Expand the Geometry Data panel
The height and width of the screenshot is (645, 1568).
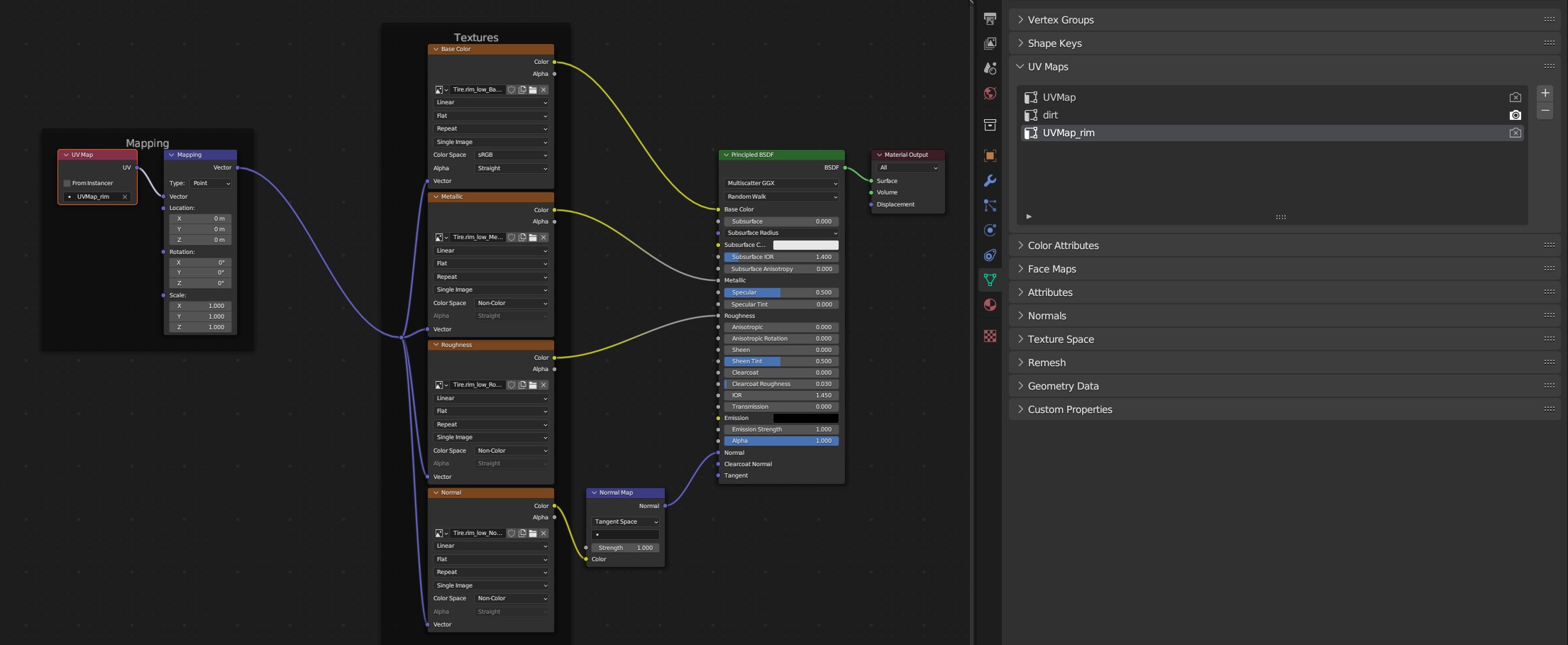click(1063, 386)
